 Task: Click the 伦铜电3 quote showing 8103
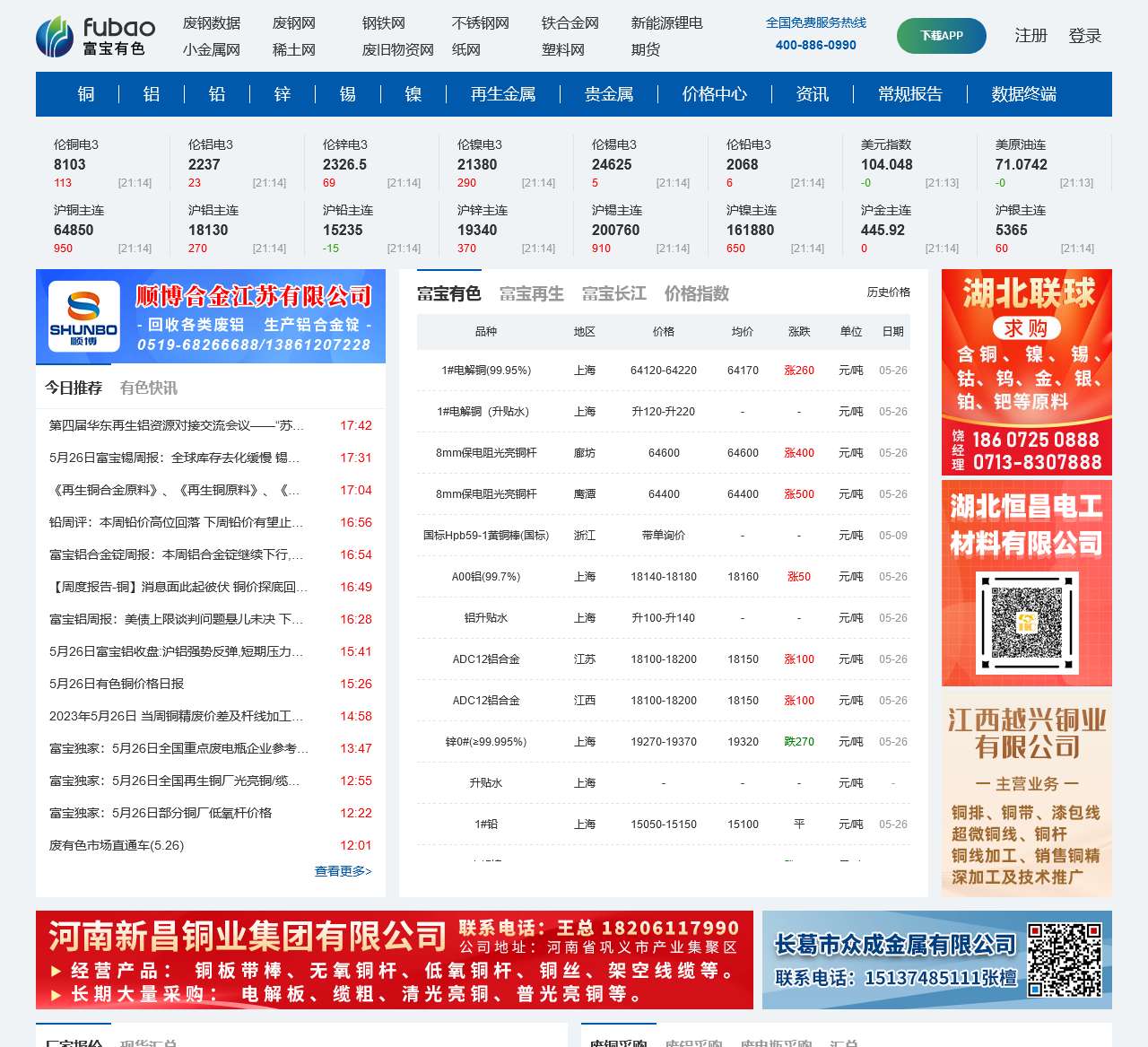point(102,163)
